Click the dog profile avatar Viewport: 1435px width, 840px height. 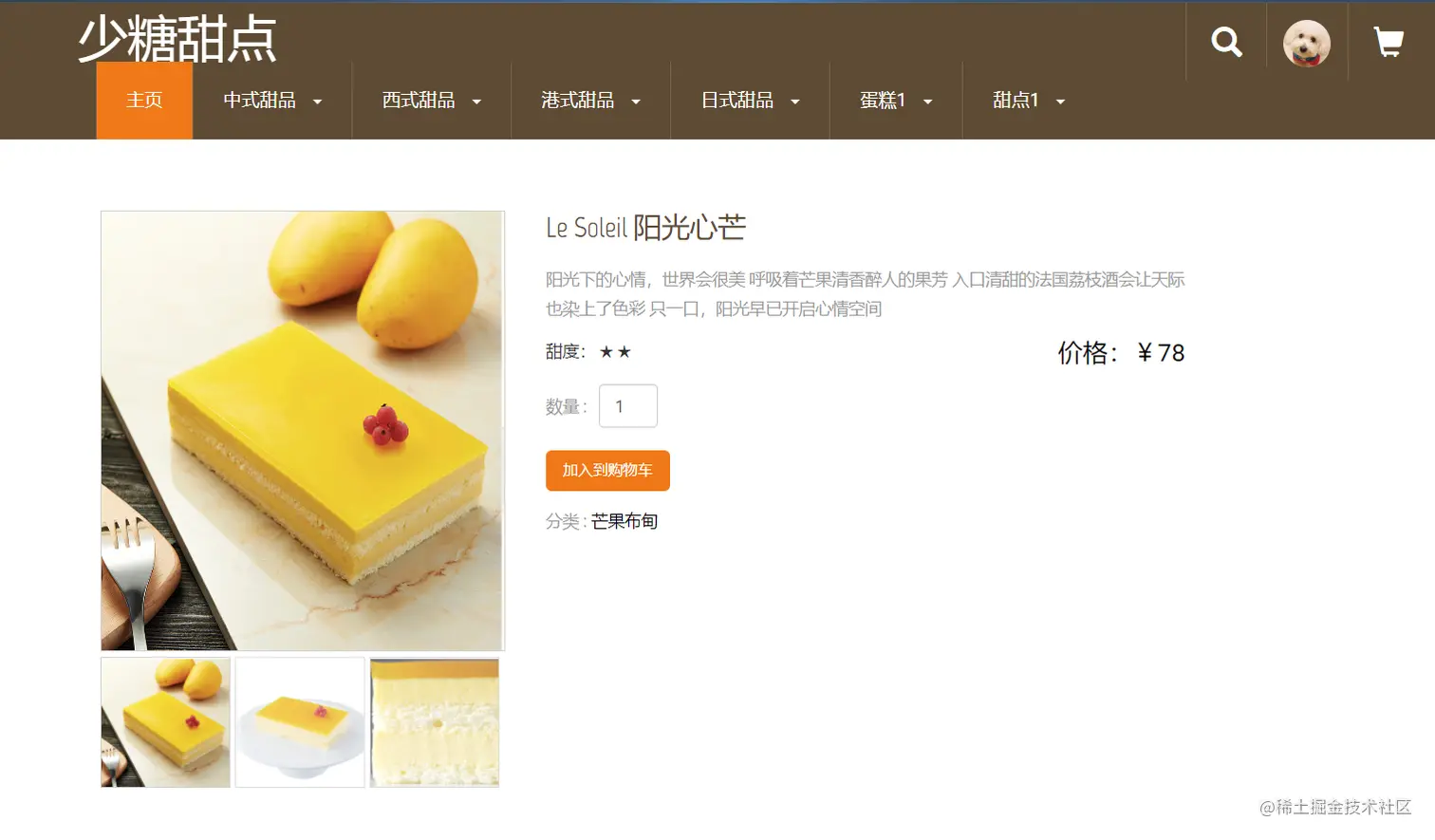coord(1307,44)
